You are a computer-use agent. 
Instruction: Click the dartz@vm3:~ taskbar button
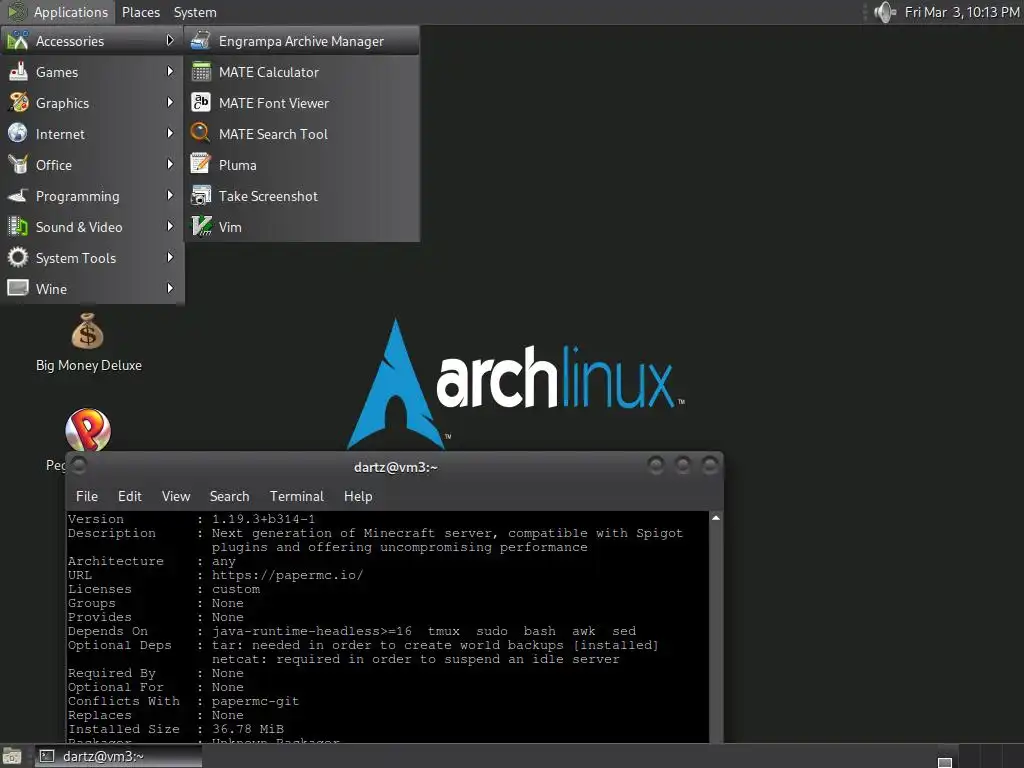pos(118,756)
